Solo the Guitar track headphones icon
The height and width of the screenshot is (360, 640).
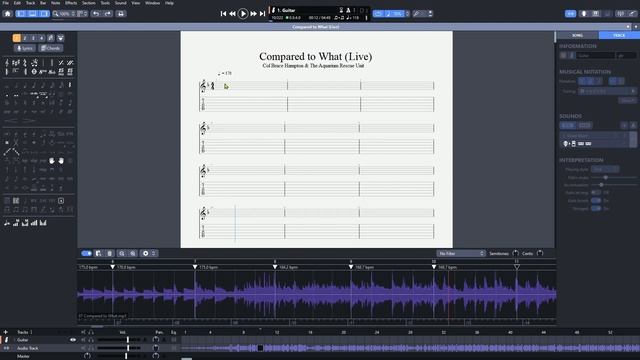[x=91, y=340]
